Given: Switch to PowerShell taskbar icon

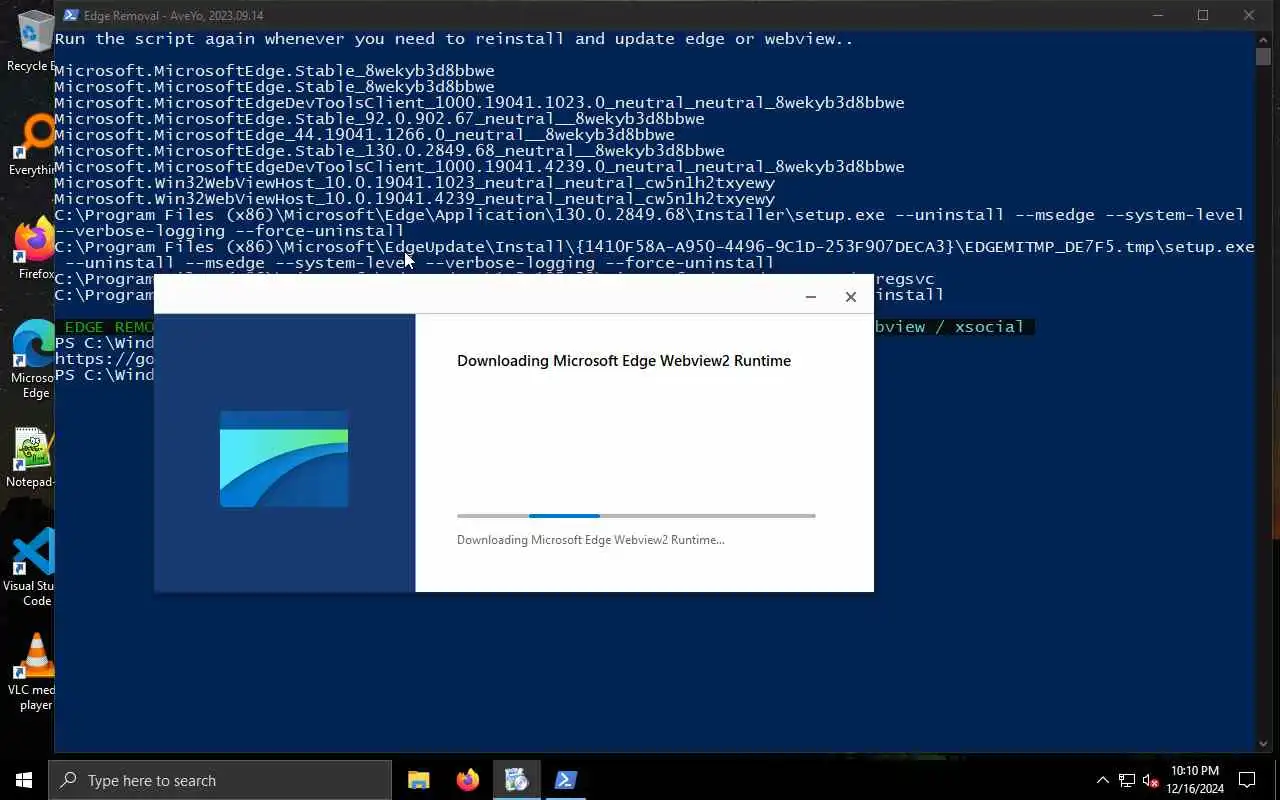Looking at the screenshot, I should pos(566,780).
